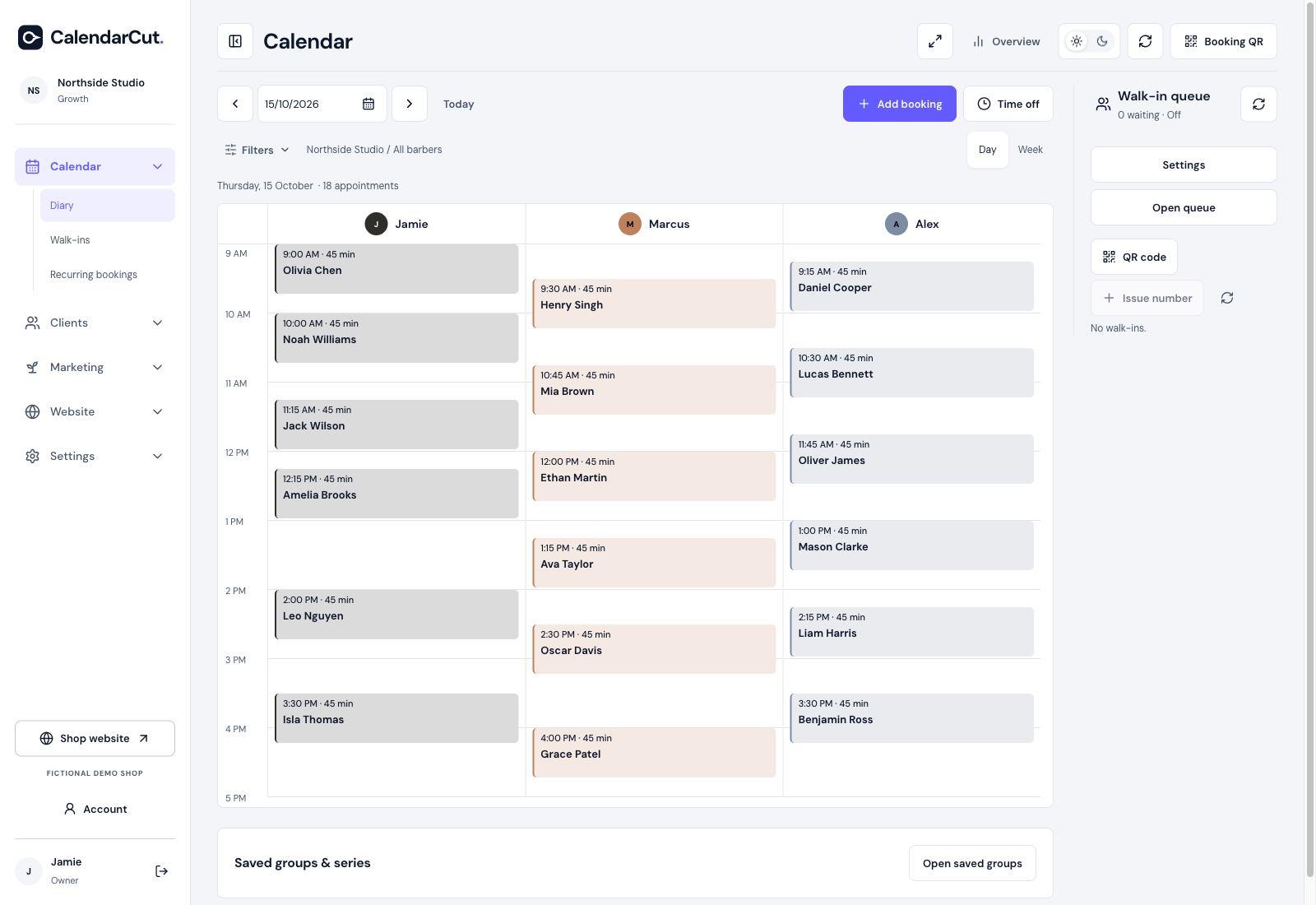Open Recurring bookings

tap(108, 275)
